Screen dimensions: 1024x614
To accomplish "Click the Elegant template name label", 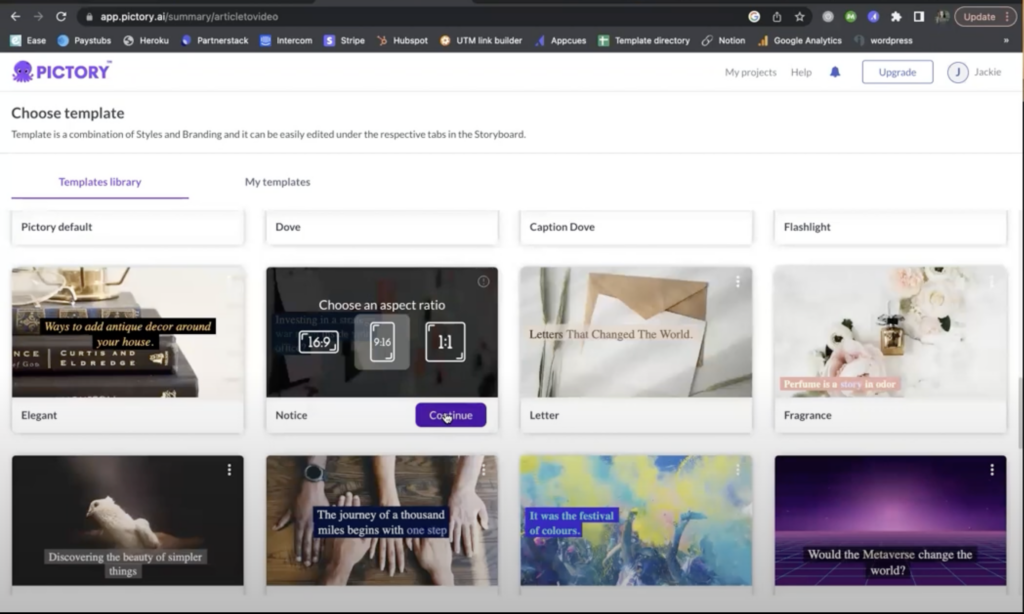I will point(39,415).
